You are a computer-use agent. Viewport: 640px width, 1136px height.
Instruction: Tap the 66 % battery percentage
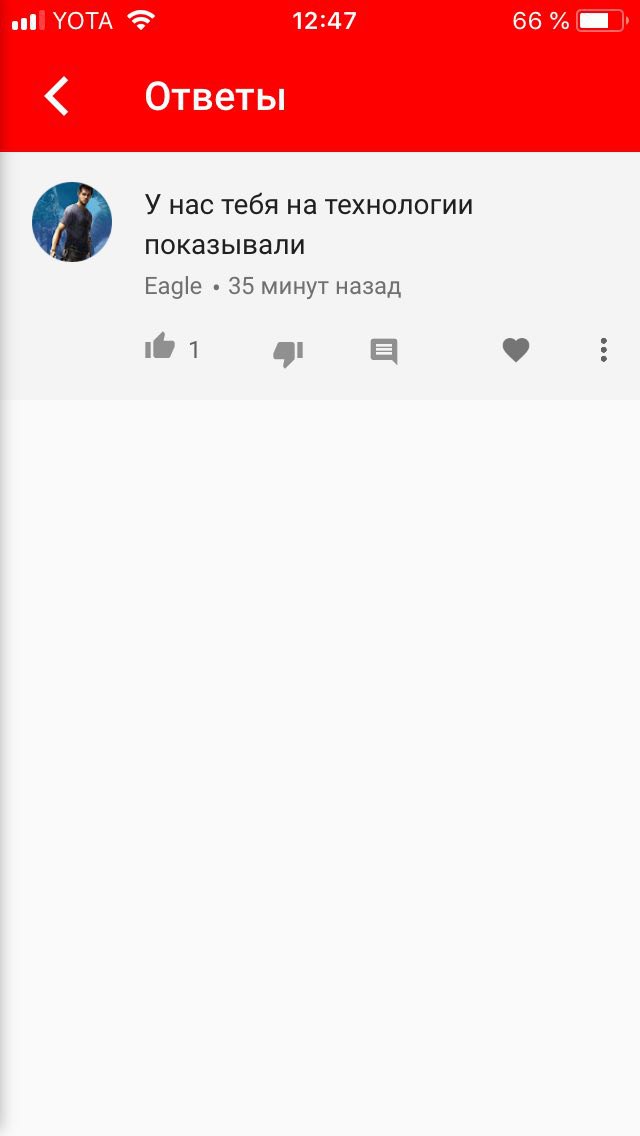click(x=541, y=21)
